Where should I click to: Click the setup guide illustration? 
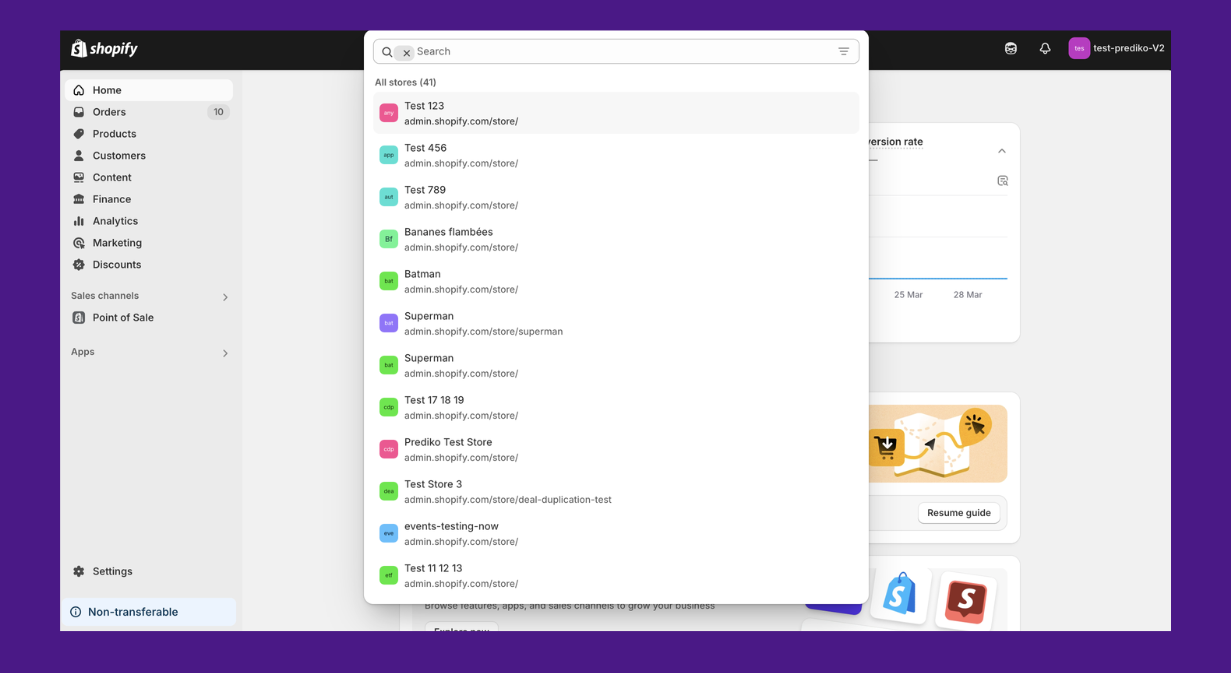click(938, 443)
